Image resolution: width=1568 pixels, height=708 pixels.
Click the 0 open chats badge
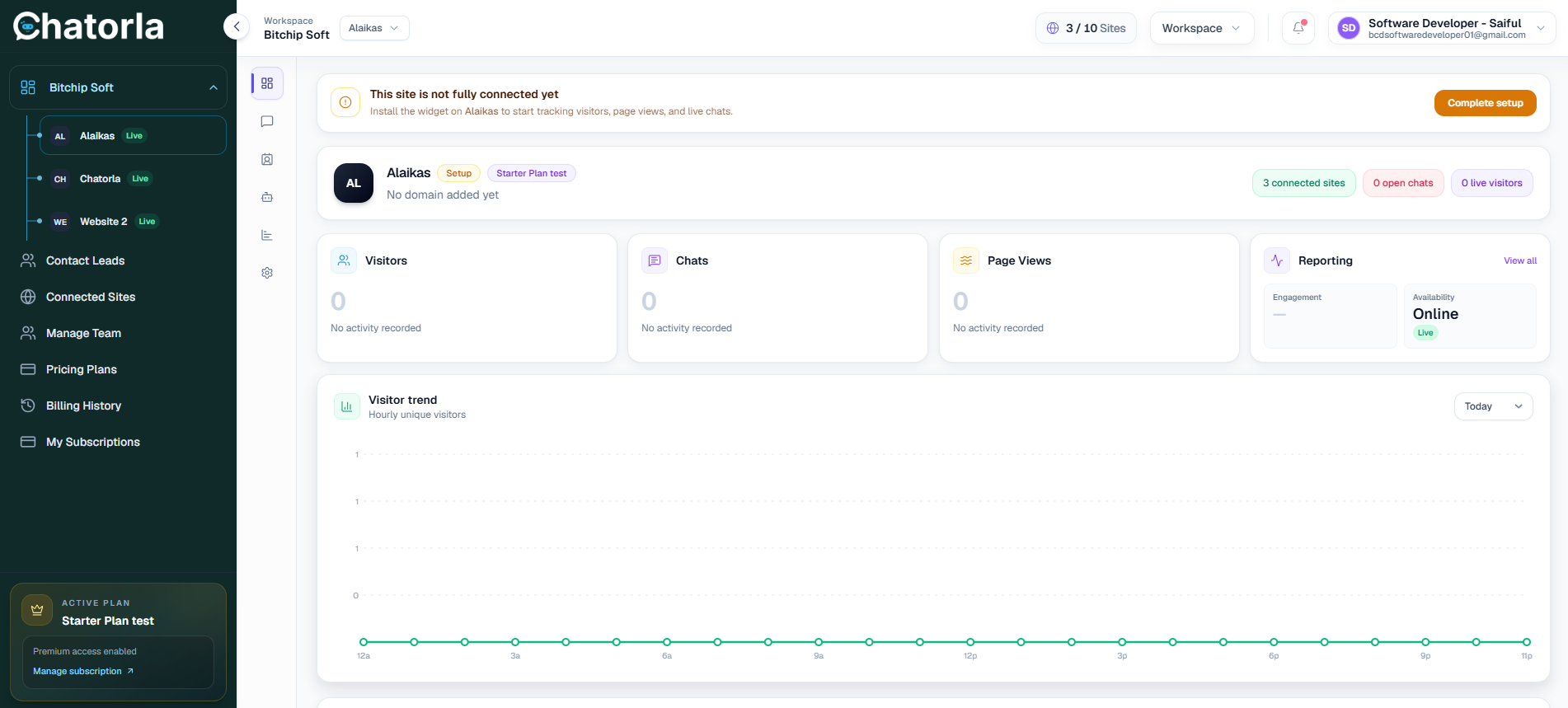(1402, 183)
